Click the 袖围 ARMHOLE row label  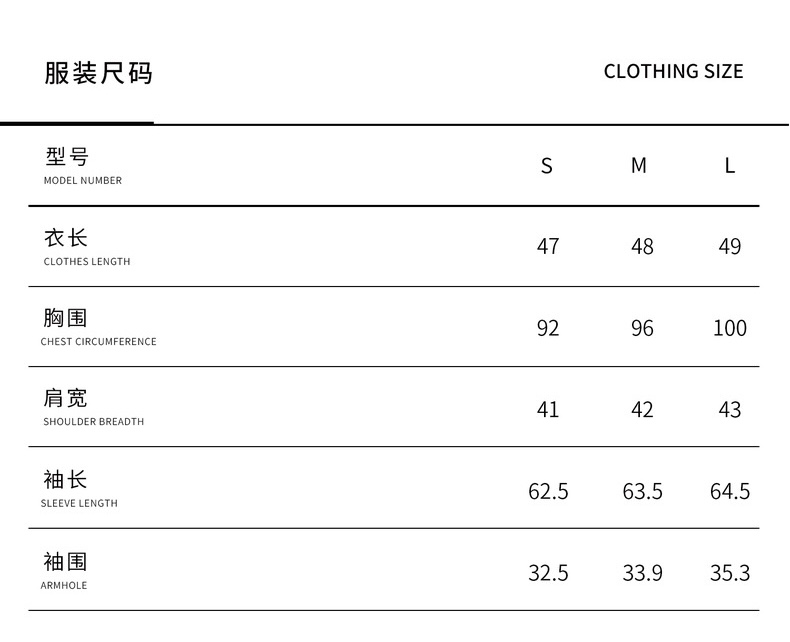click(64, 571)
